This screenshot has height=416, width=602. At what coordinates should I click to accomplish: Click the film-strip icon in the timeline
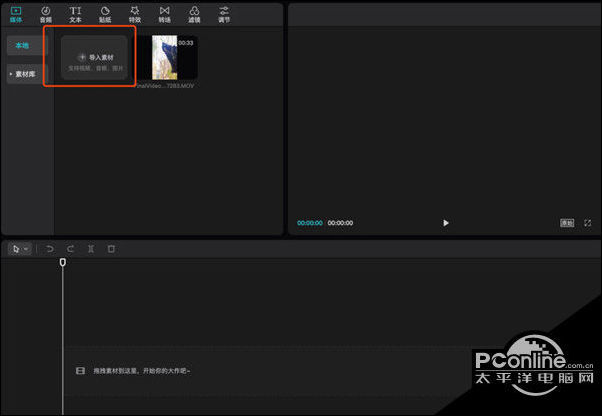click(x=80, y=371)
